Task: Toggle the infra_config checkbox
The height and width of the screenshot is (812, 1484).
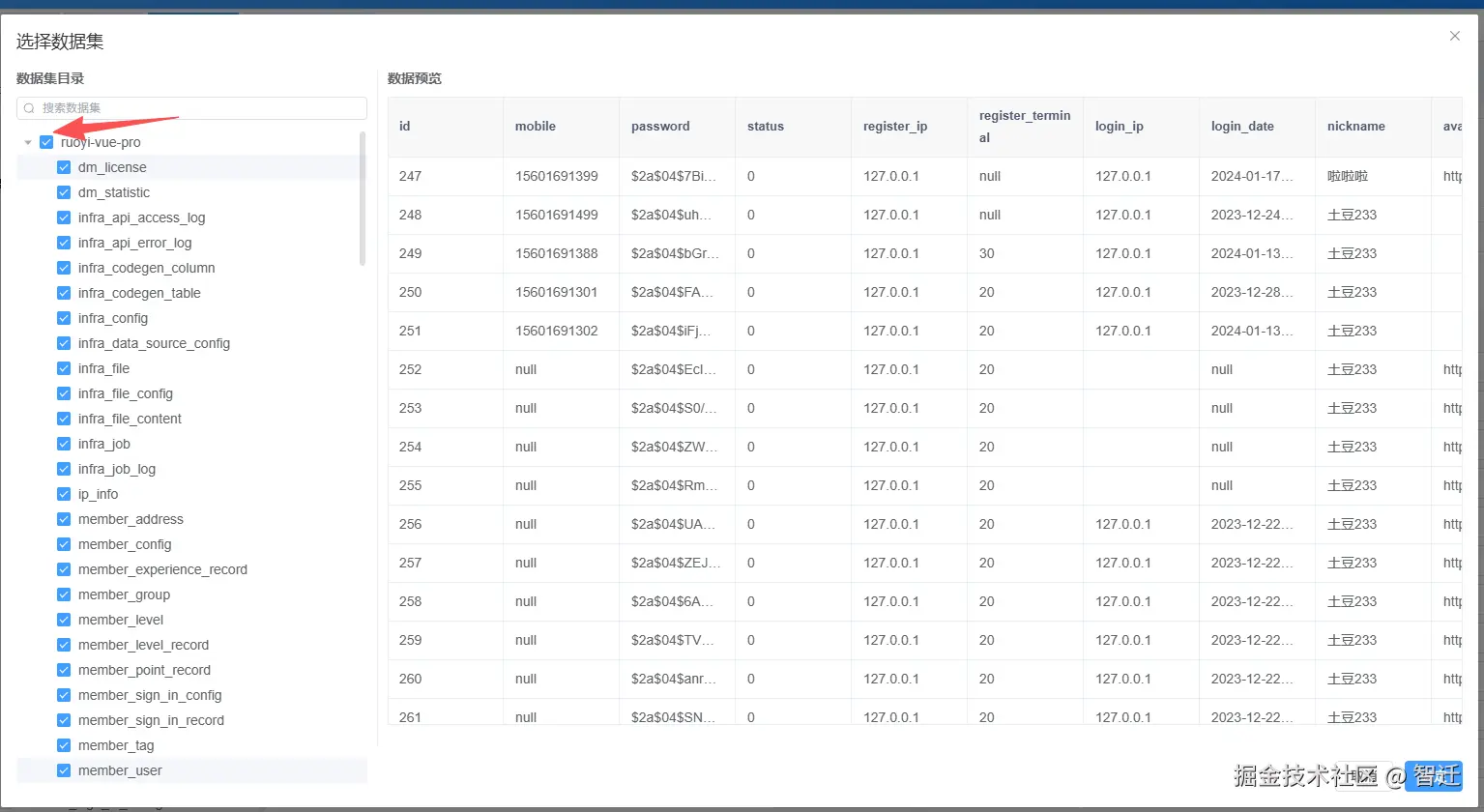Action: (x=64, y=318)
